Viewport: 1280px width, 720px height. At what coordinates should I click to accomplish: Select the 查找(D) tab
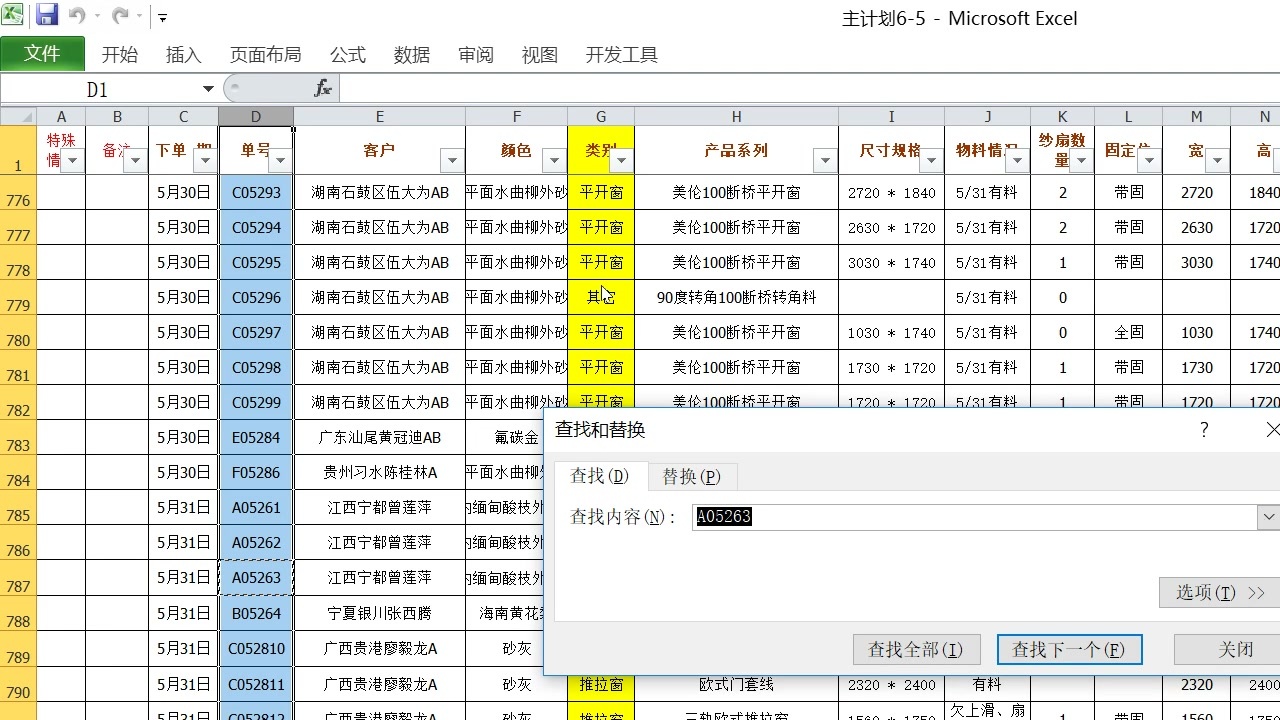point(600,476)
